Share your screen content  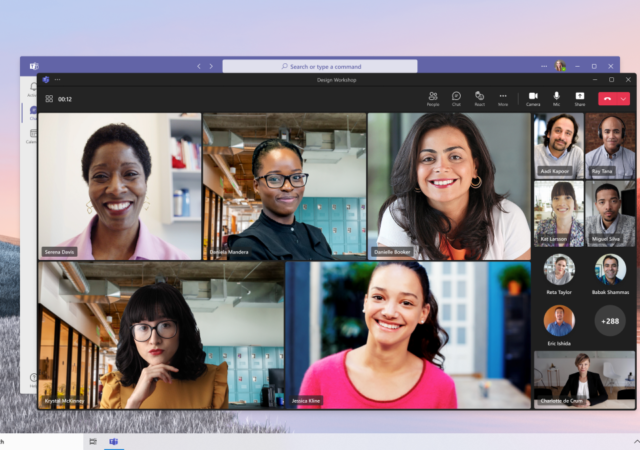click(x=580, y=99)
